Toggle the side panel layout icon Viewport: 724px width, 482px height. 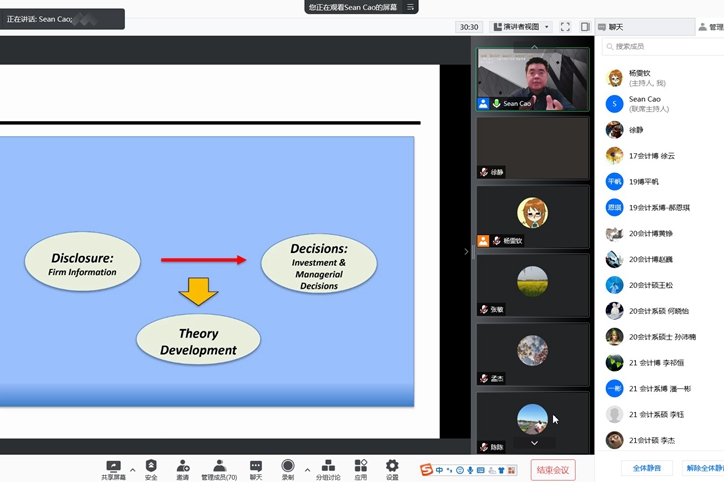pos(585,27)
